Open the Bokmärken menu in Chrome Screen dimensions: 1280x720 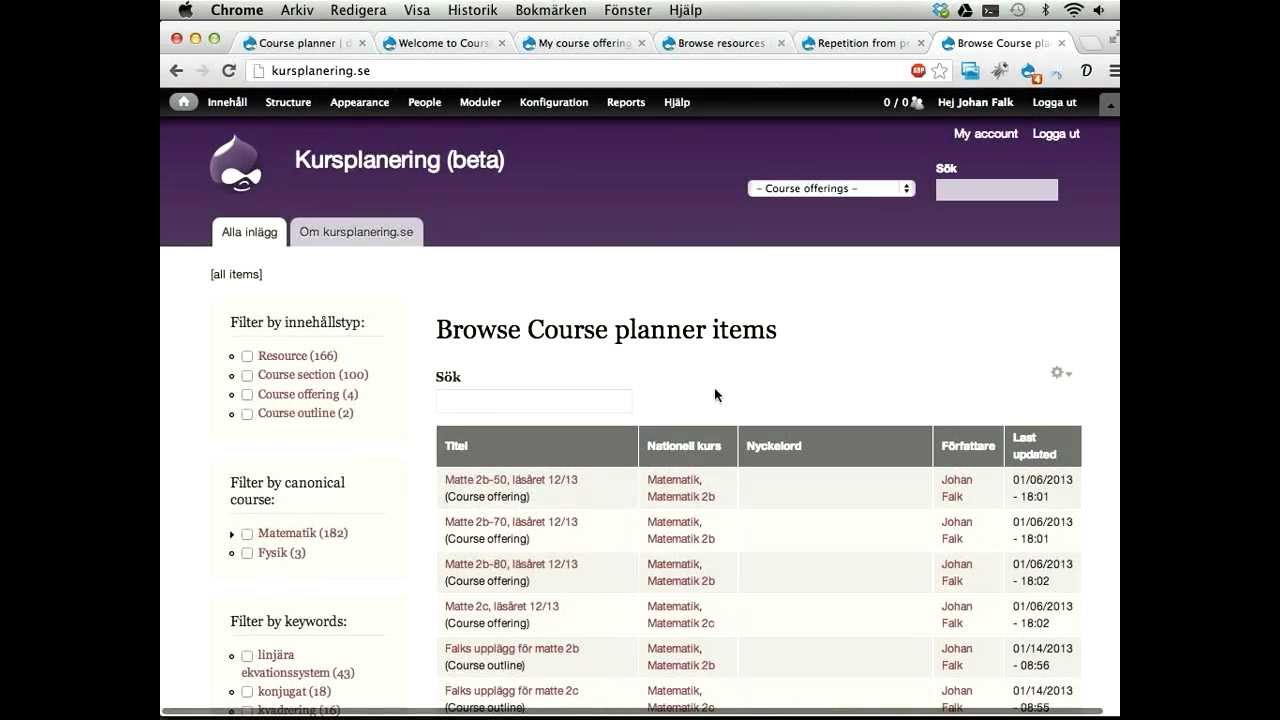point(550,10)
